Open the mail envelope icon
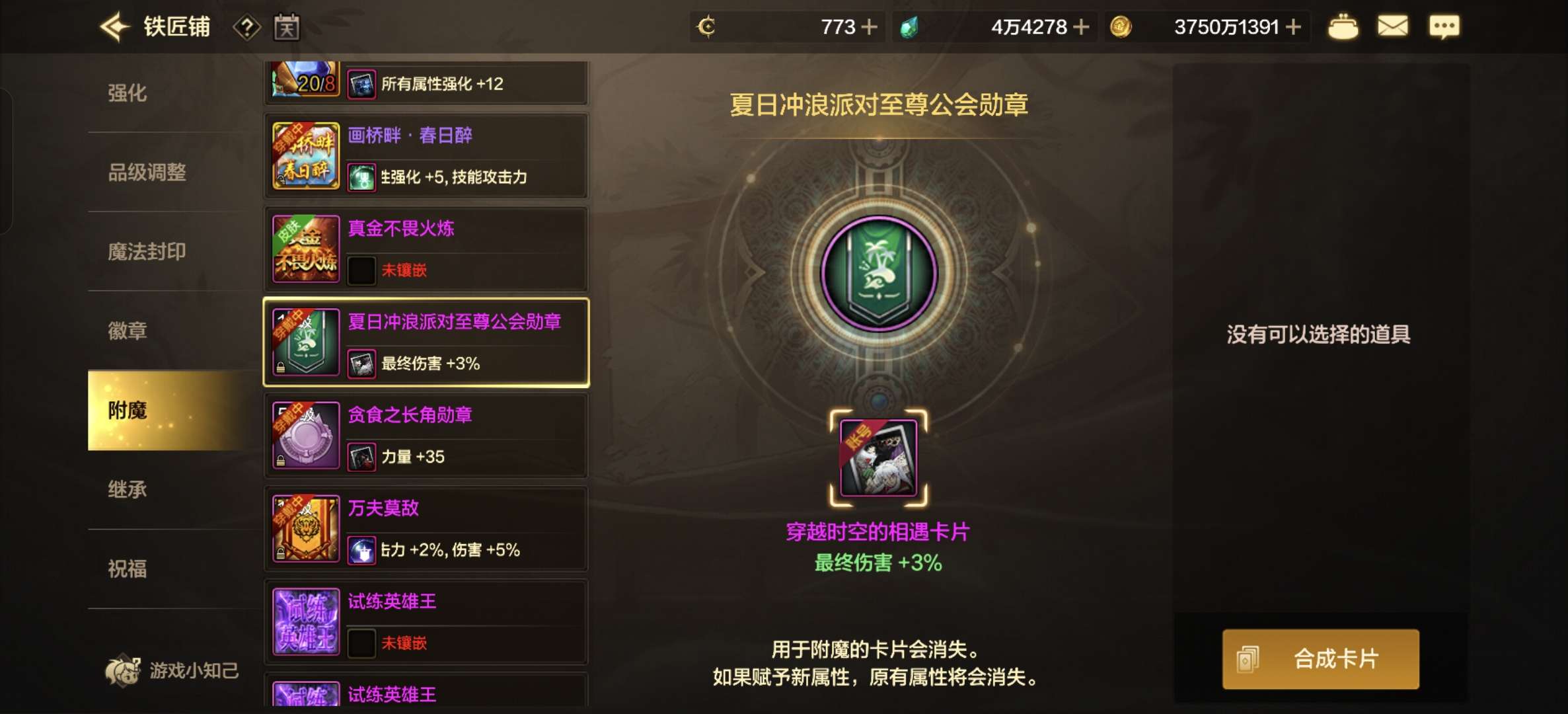The width and height of the screenshot is (1568, 714). [x=1392, y=26]
